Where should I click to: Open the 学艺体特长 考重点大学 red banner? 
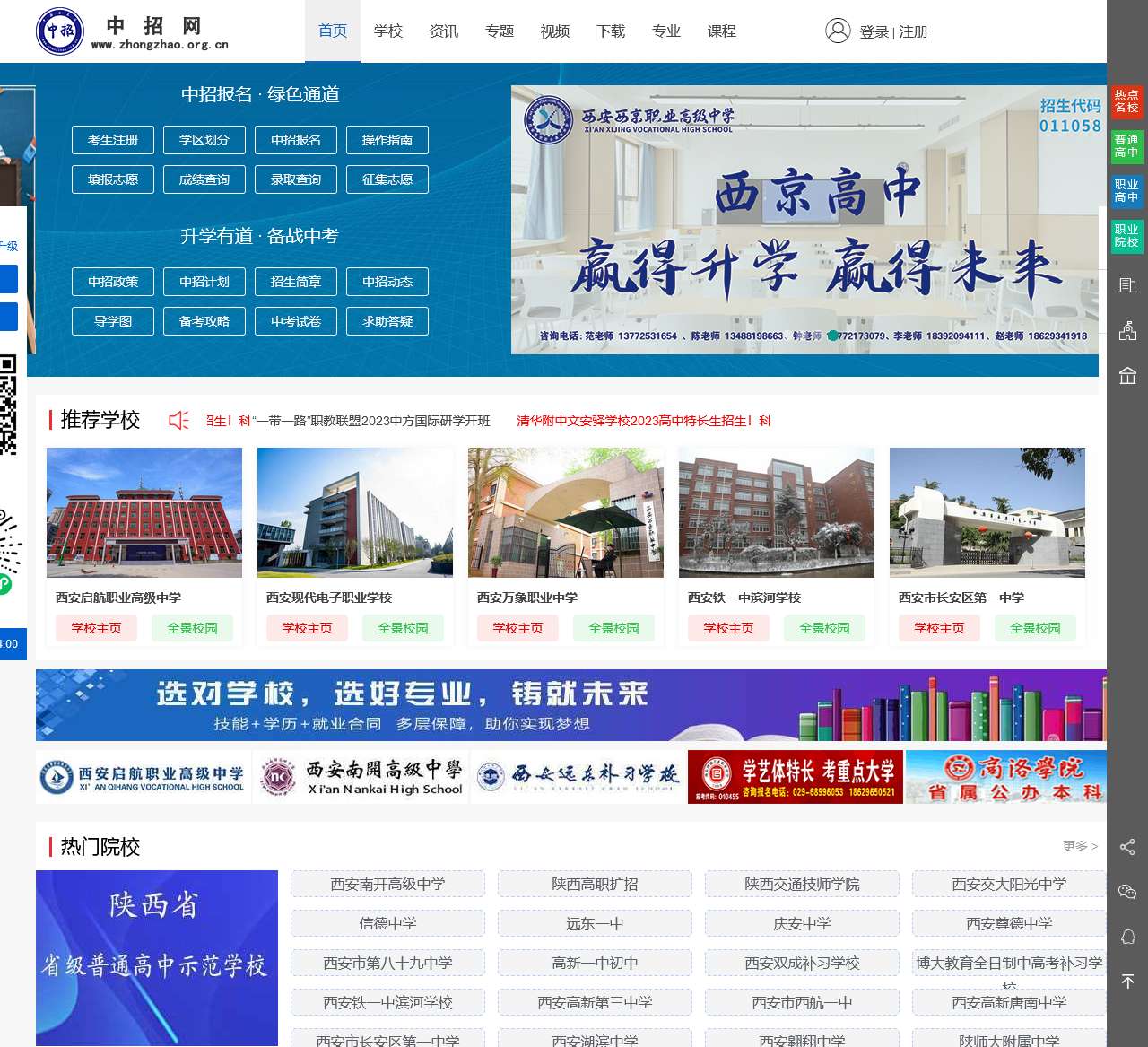[796, 777]
